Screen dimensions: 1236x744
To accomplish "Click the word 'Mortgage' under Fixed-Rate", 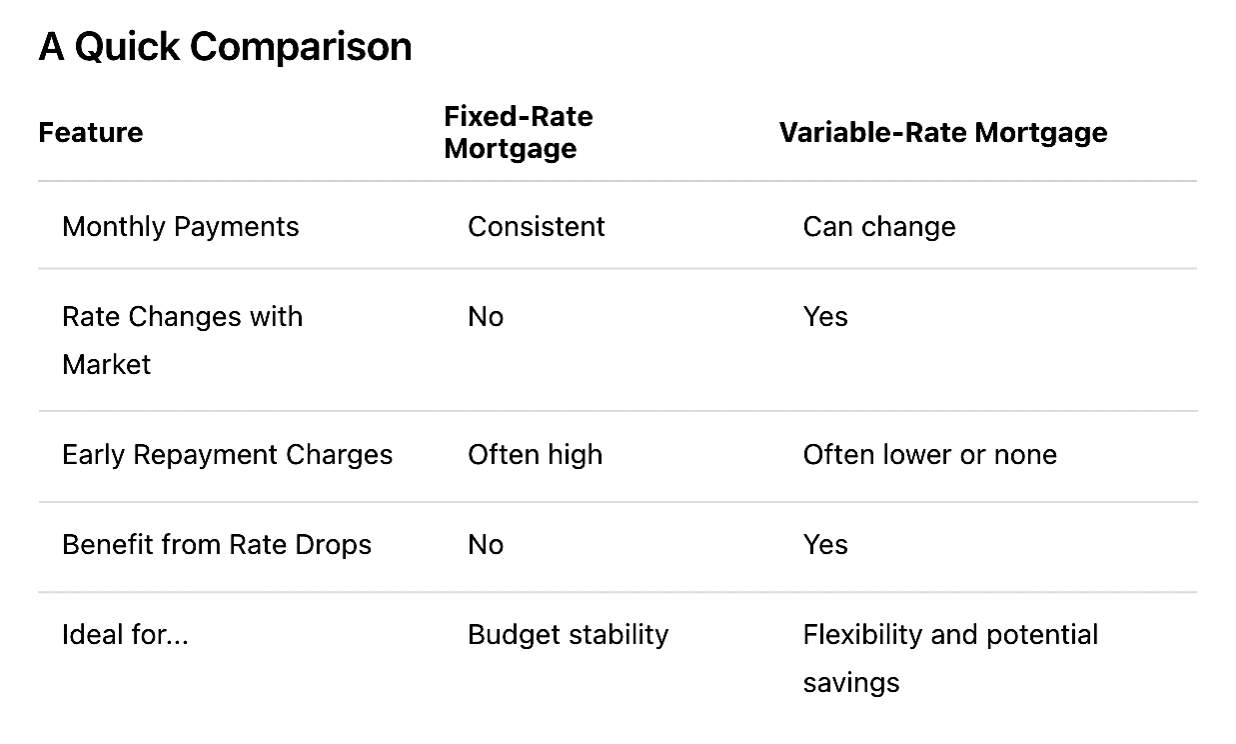I will (x=510, y=149).
